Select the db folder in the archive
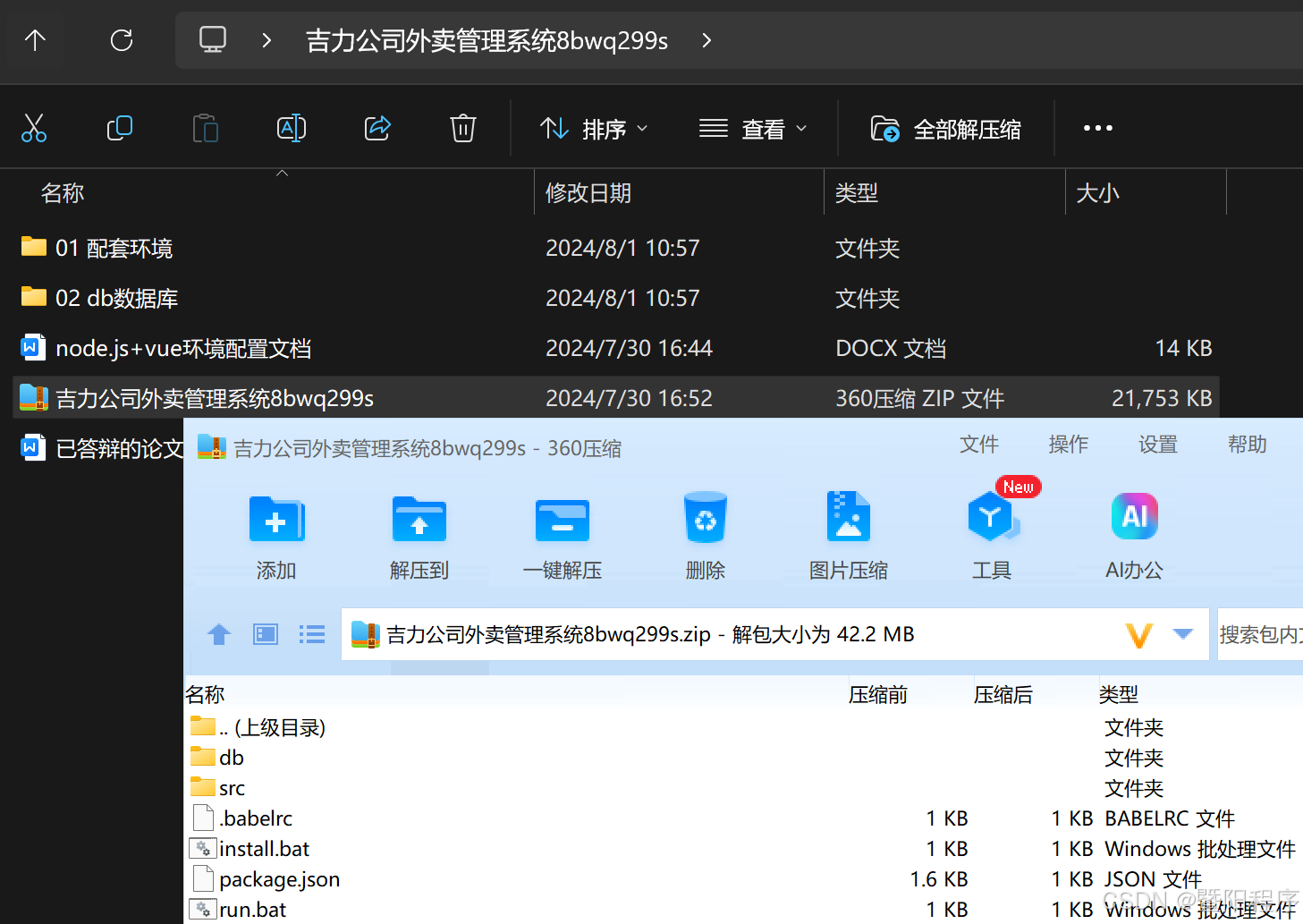Screen dimensions: 1303x924 pos(217,758)
